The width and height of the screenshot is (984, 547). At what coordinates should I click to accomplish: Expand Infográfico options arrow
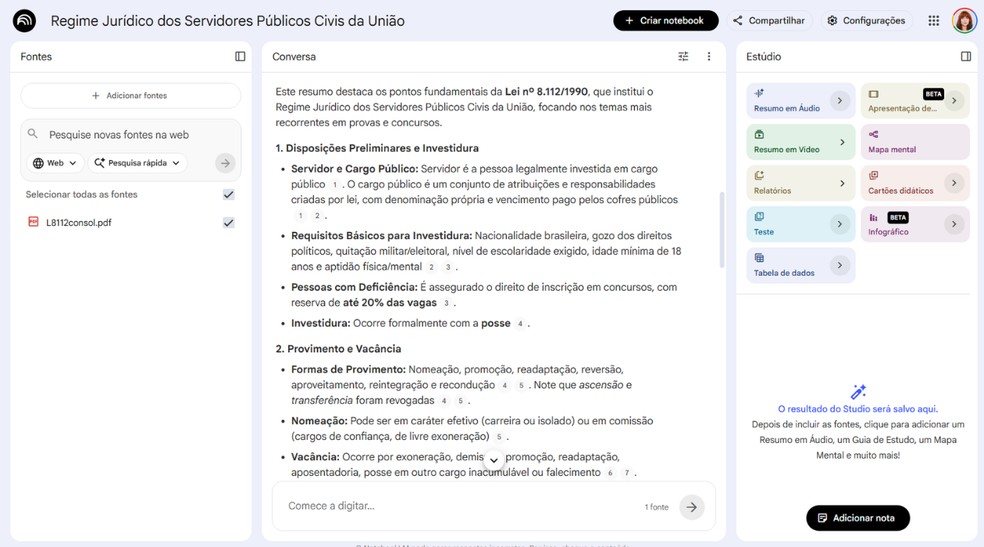coord(954,224)
